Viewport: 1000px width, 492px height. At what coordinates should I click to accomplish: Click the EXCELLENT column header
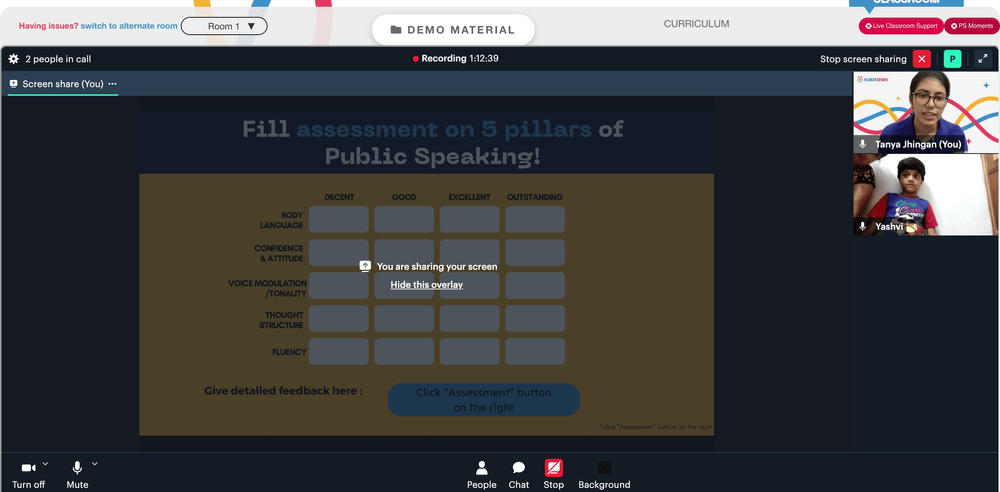point(469,197)
